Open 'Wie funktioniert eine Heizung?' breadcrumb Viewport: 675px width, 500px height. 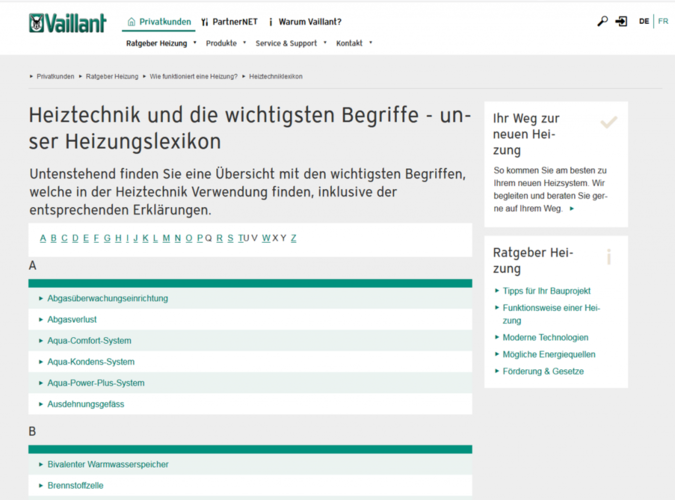pyautogui.click(x=193, y=77)
